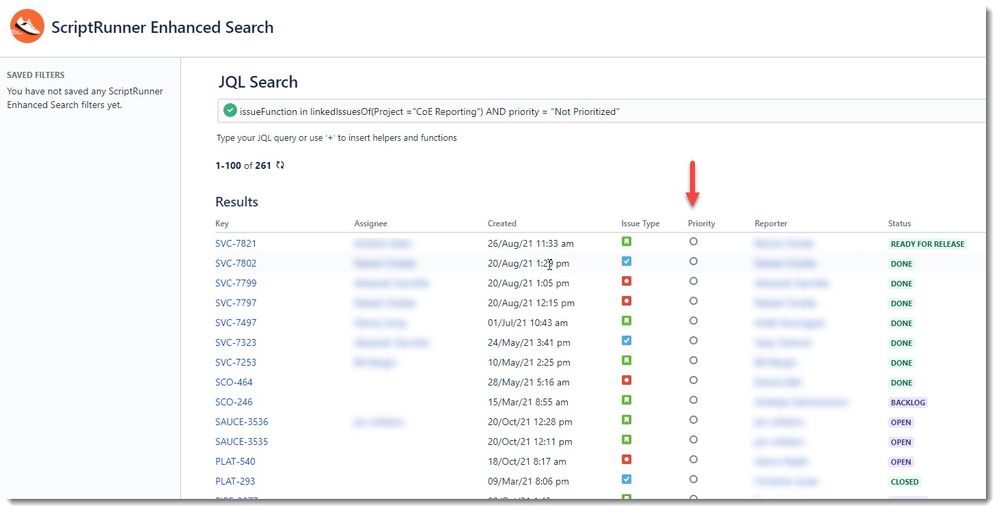This screenshot has width=999, height=512.
Task: Click the bug icon in PLAT-540 row
Action: (x=626, y=459)
